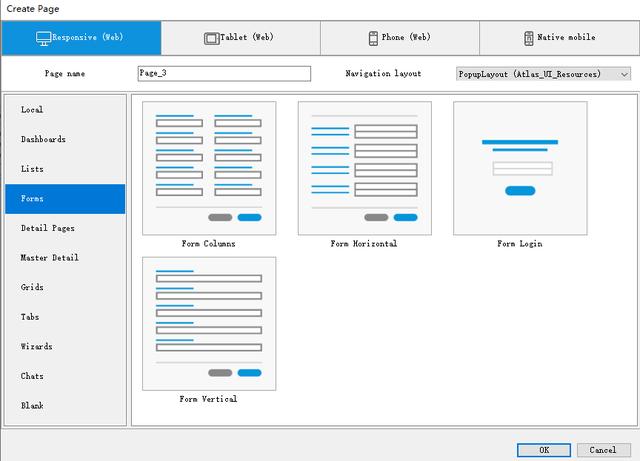Select the Lists template category
The height and width of the screenshot is (461, 640).
[x=65, y=169]
